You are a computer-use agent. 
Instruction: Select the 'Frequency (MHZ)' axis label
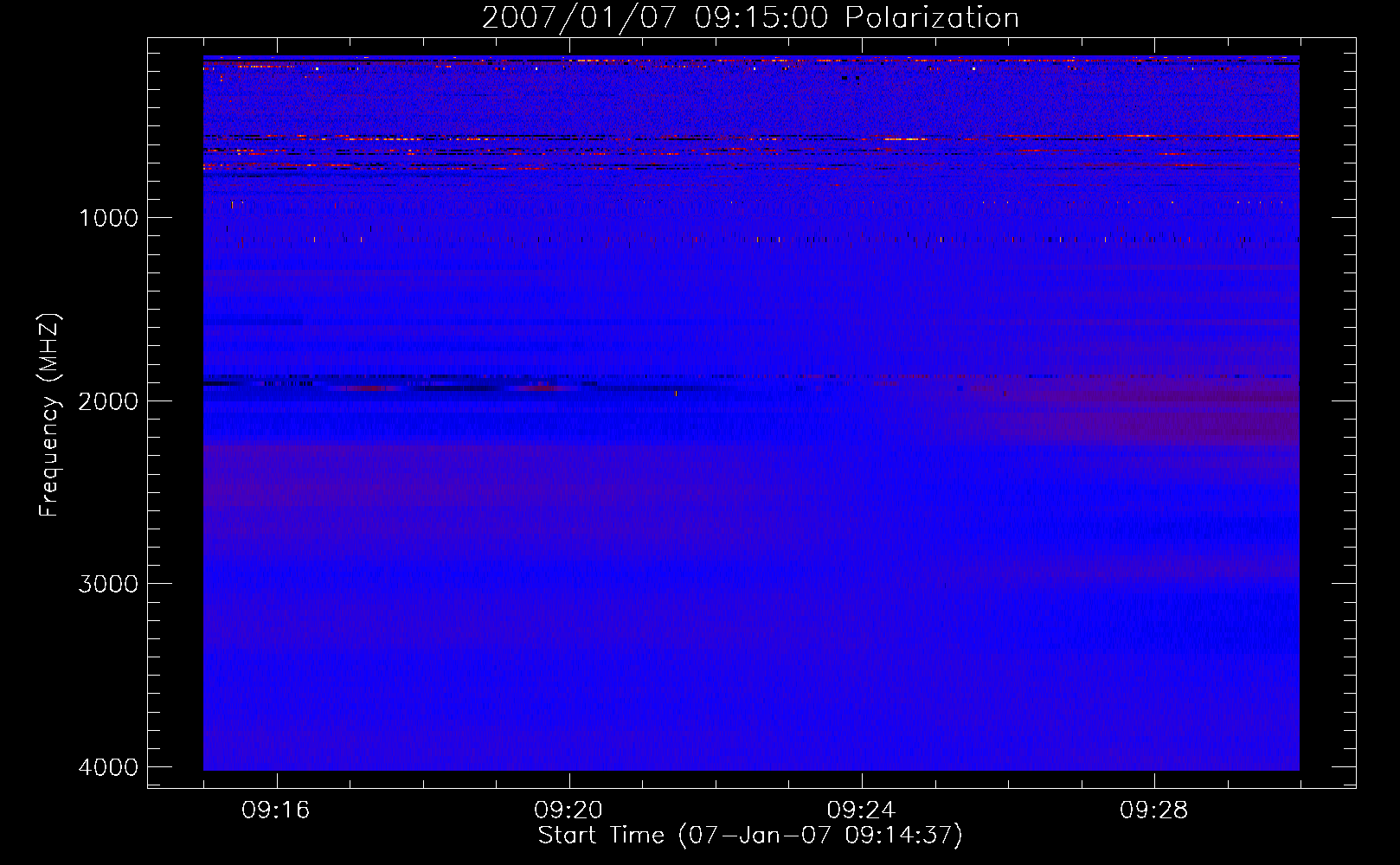[x=50, y=414]
